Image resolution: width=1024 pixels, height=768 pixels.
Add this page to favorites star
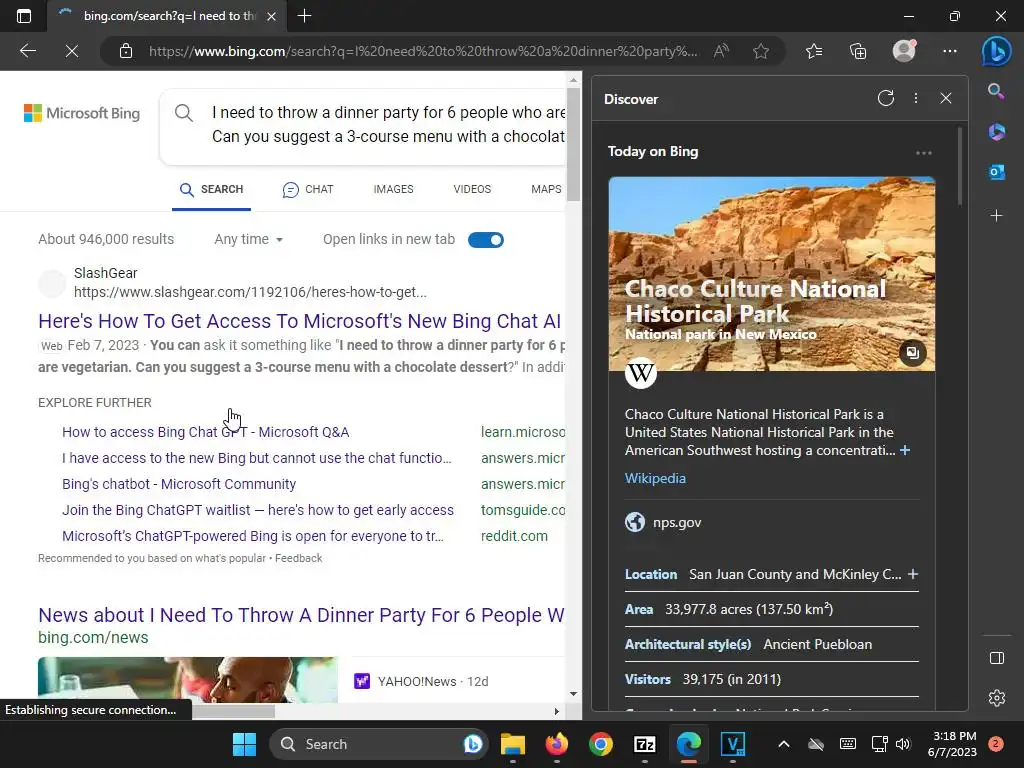click(x=761, y=51)
